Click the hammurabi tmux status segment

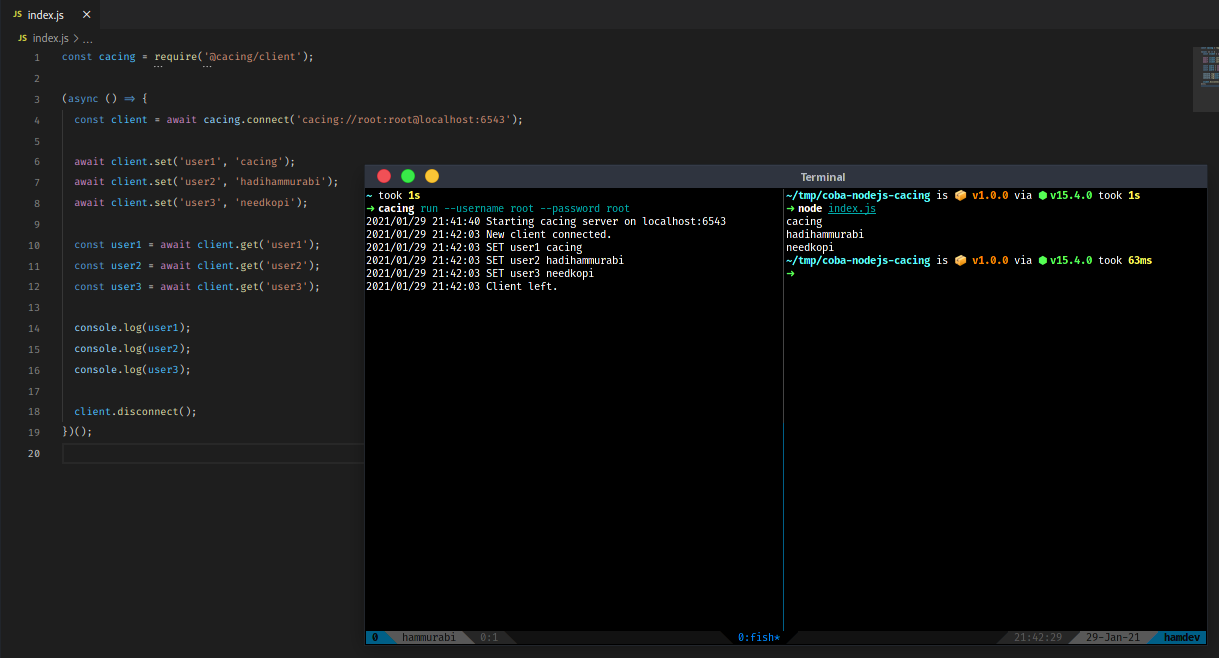coord(428,637)
